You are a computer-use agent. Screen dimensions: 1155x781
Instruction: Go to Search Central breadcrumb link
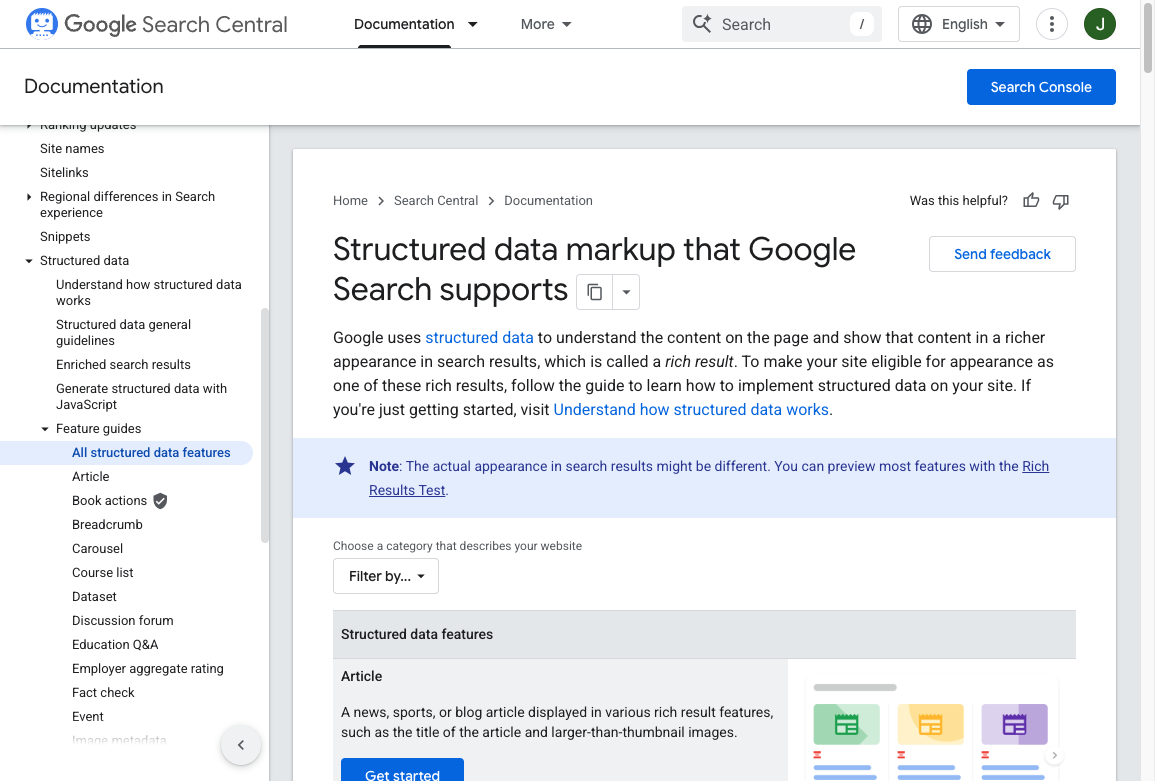coord(435,200)
